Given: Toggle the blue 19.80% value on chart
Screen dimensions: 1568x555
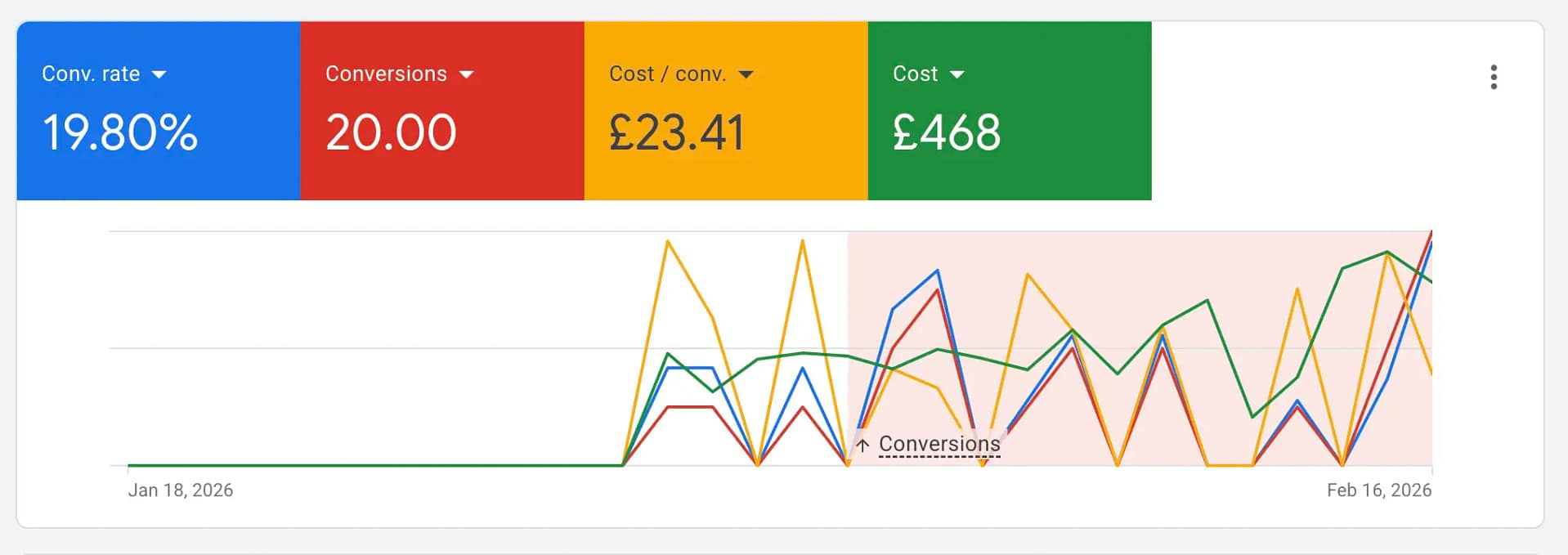Looking at the screenshot, I should click(x=120, y=132).
